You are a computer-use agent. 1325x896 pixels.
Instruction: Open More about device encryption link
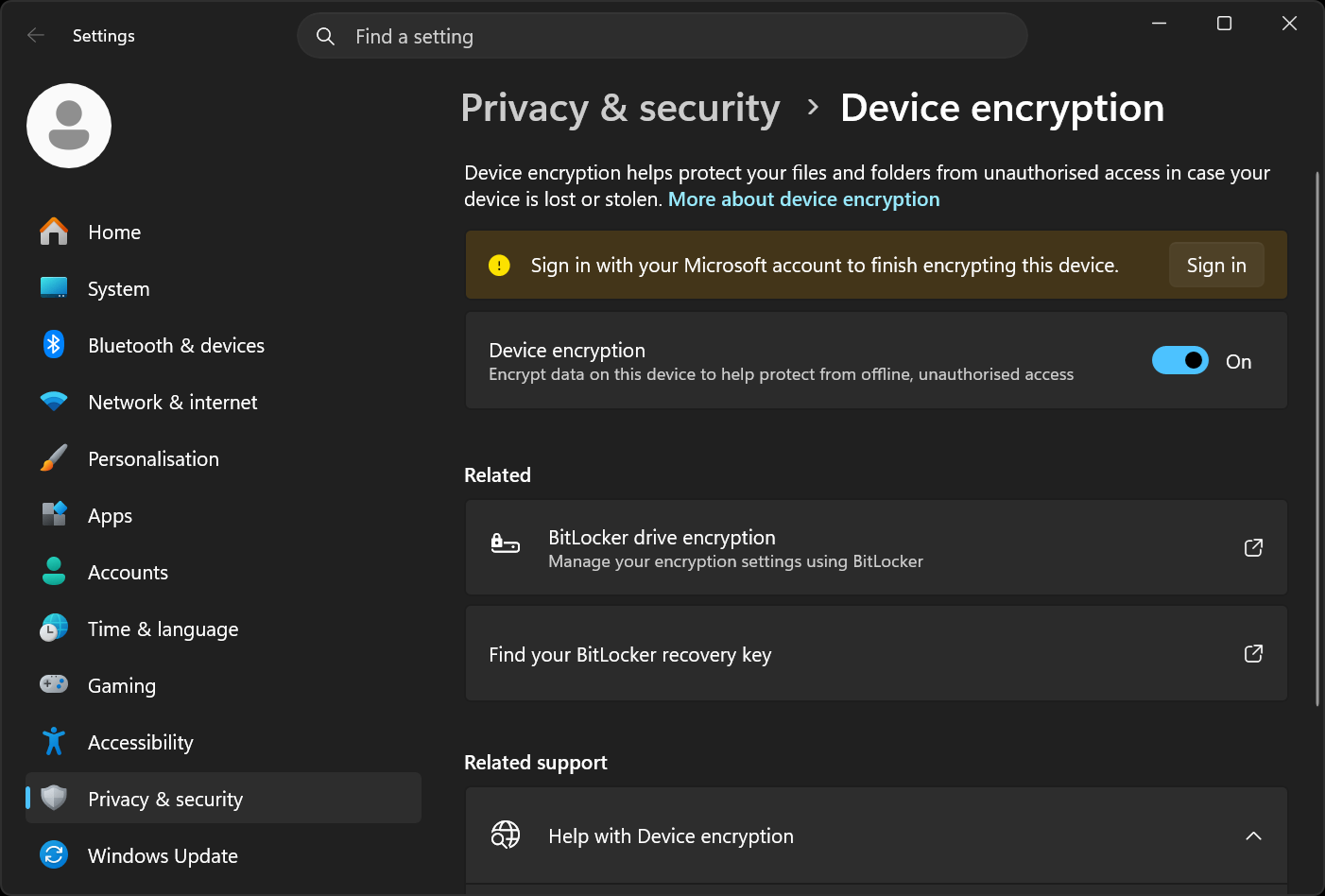point(803,198)
